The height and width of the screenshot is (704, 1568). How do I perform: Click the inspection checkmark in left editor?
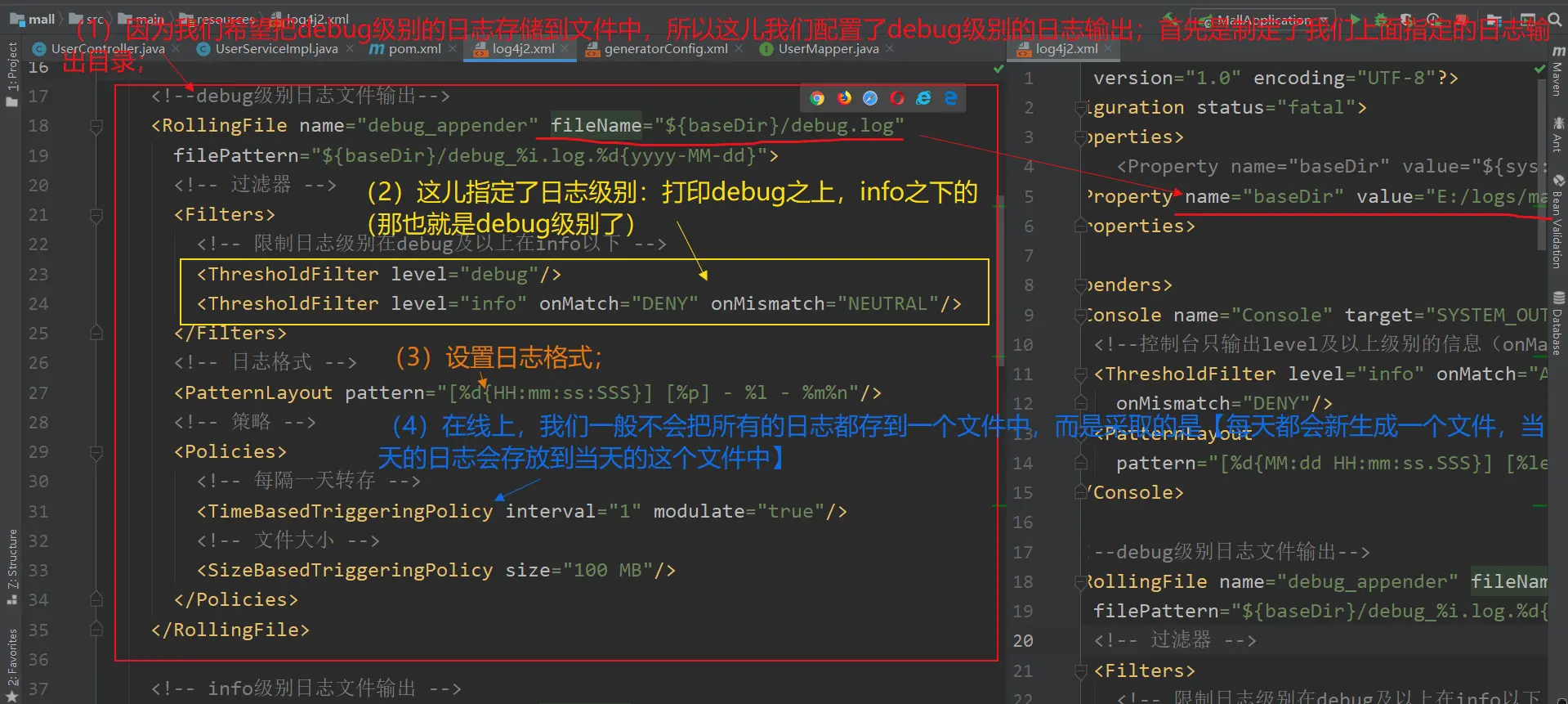[998, 69]
